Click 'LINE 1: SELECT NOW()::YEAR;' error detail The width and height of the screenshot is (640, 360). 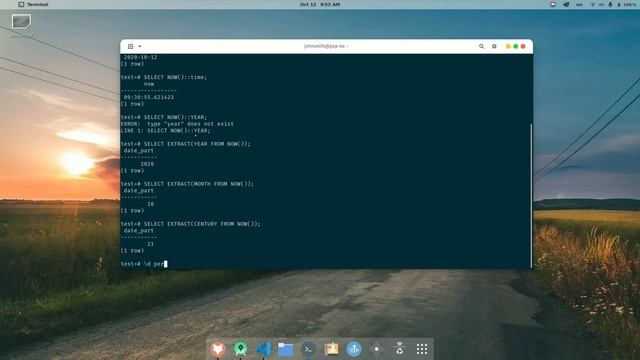[165, 131]
